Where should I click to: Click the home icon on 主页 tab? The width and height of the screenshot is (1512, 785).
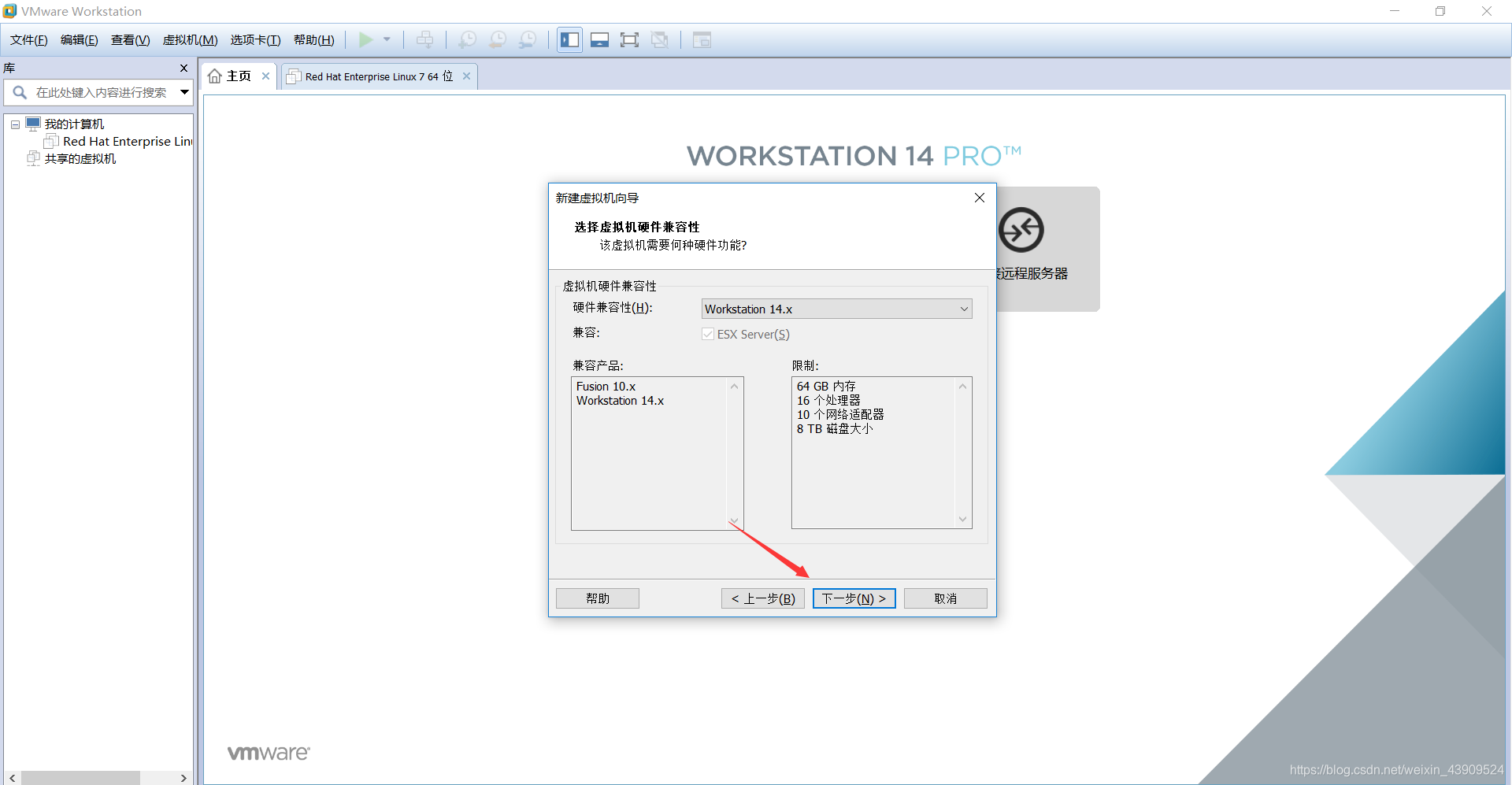click(214, 76)
